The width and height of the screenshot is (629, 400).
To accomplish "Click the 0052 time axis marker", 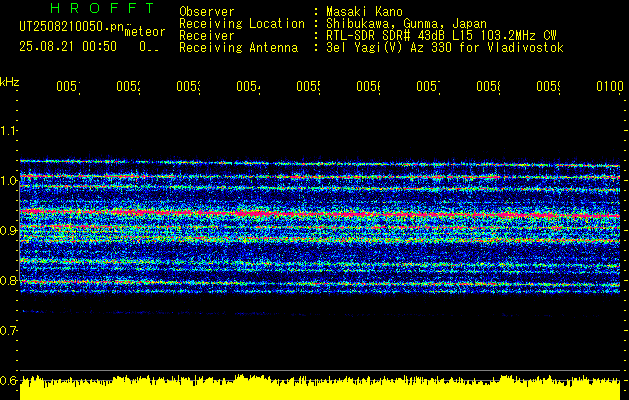I will tap(128, 87).
